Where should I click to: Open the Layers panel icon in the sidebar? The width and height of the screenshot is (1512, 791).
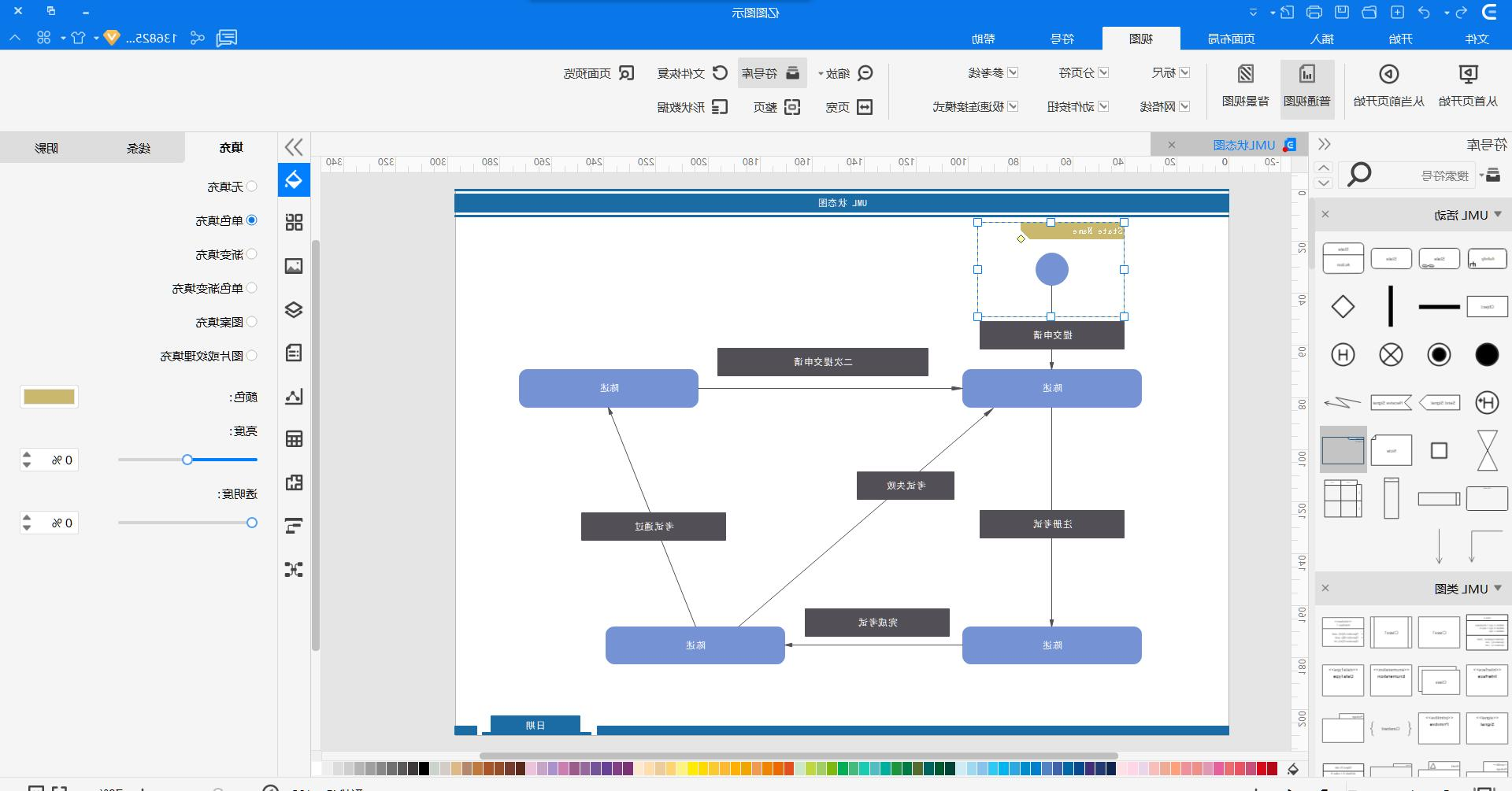294,309
